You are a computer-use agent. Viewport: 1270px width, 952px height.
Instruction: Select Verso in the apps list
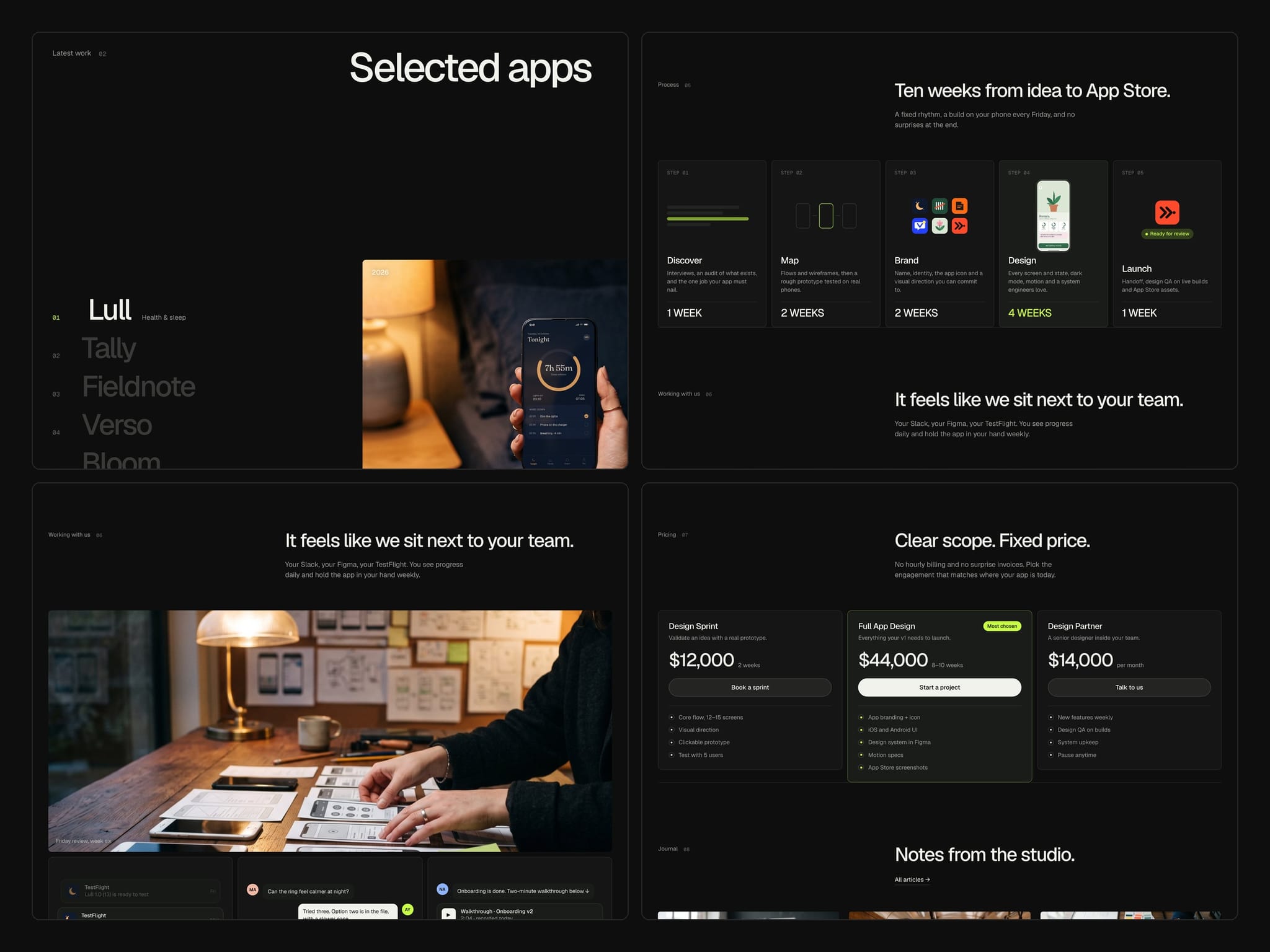[x=117, y=425]
